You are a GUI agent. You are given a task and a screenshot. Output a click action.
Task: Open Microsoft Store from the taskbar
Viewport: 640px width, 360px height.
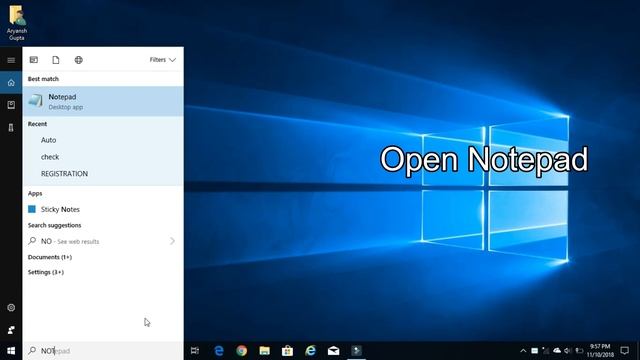point(287,351)
